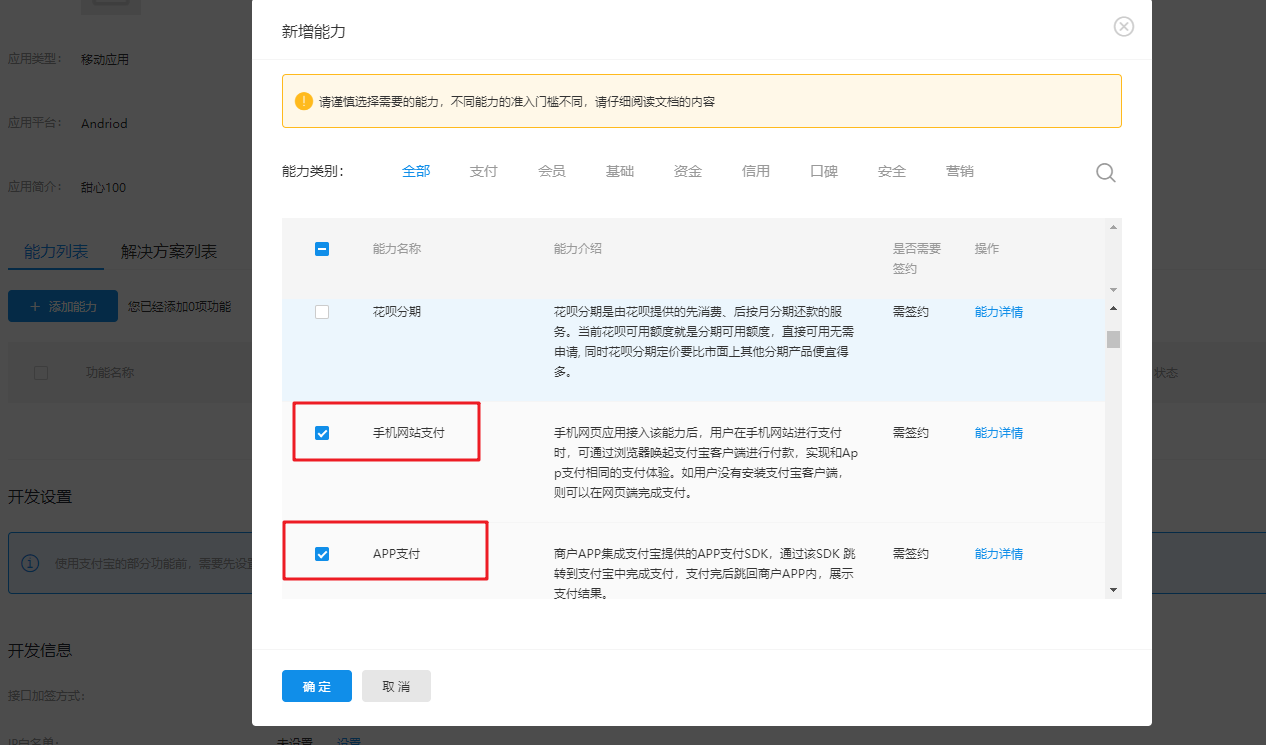Click the 能力介绍 column header

click(x=578, y=249)
